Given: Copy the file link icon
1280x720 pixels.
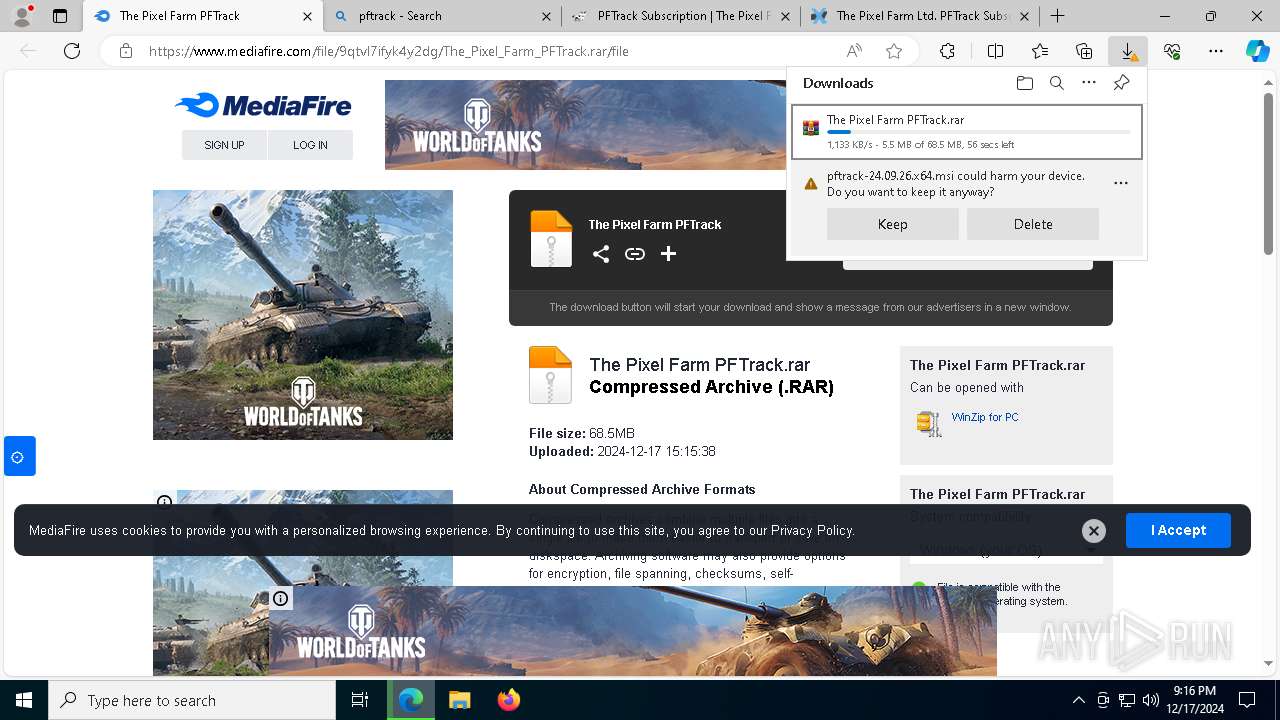Looking at the screenshot, I should (x=634, y=254).
